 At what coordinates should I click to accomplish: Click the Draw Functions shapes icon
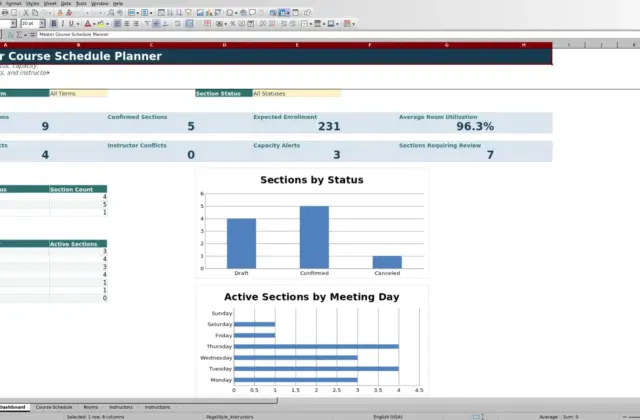click(x=307, y=13)
